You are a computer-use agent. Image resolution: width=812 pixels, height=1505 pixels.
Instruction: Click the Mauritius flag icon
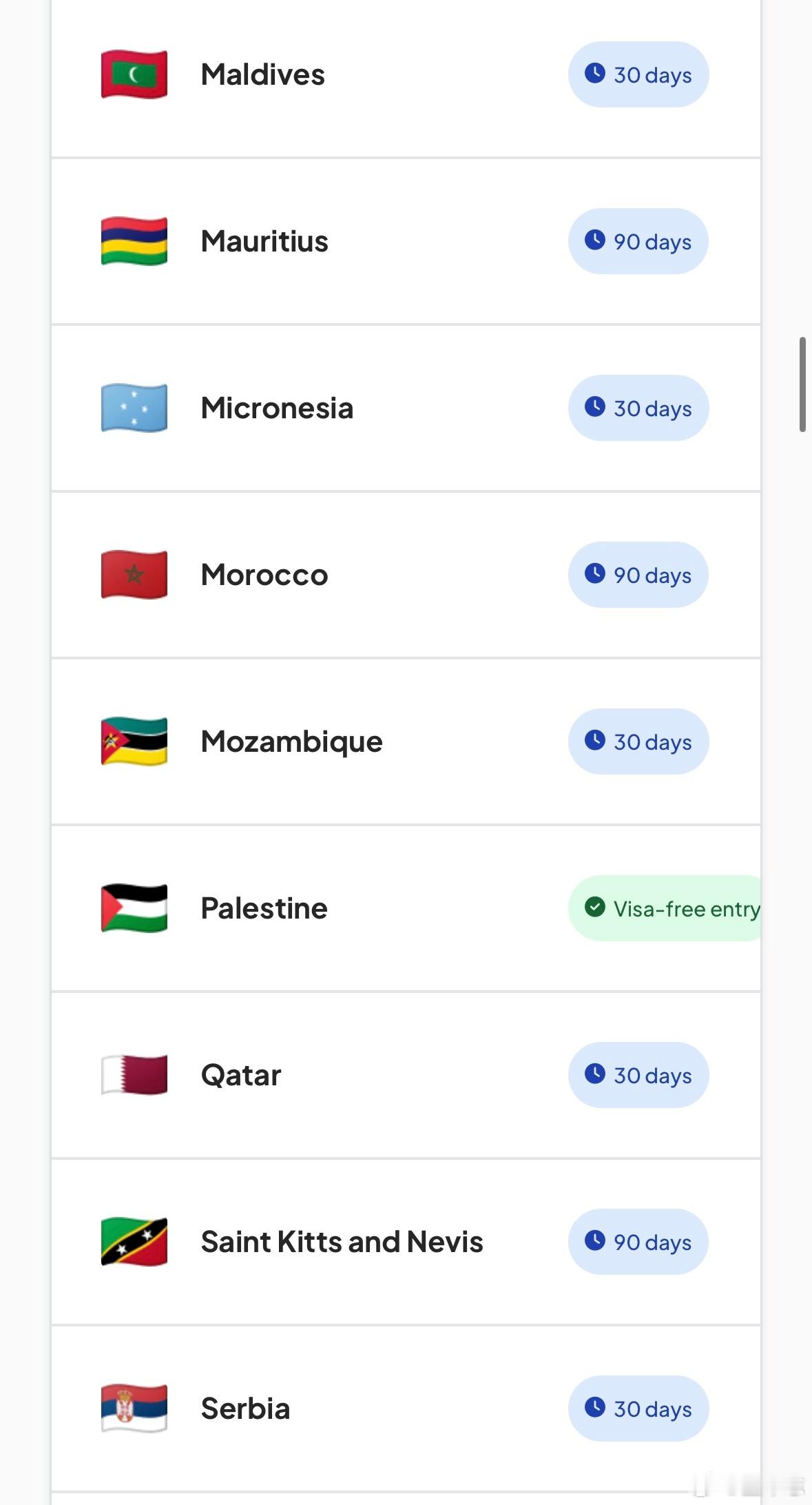(134, 241)
